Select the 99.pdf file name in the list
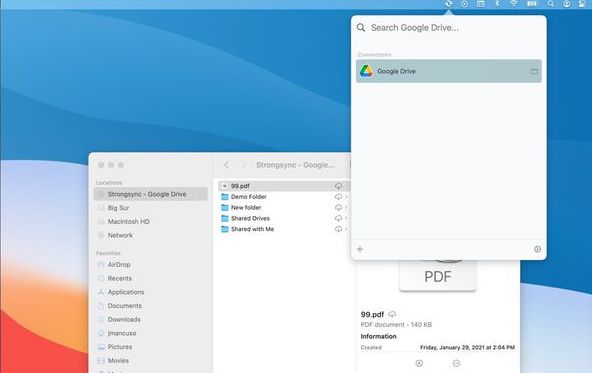 pyautogui.click(x=240, y=186)
